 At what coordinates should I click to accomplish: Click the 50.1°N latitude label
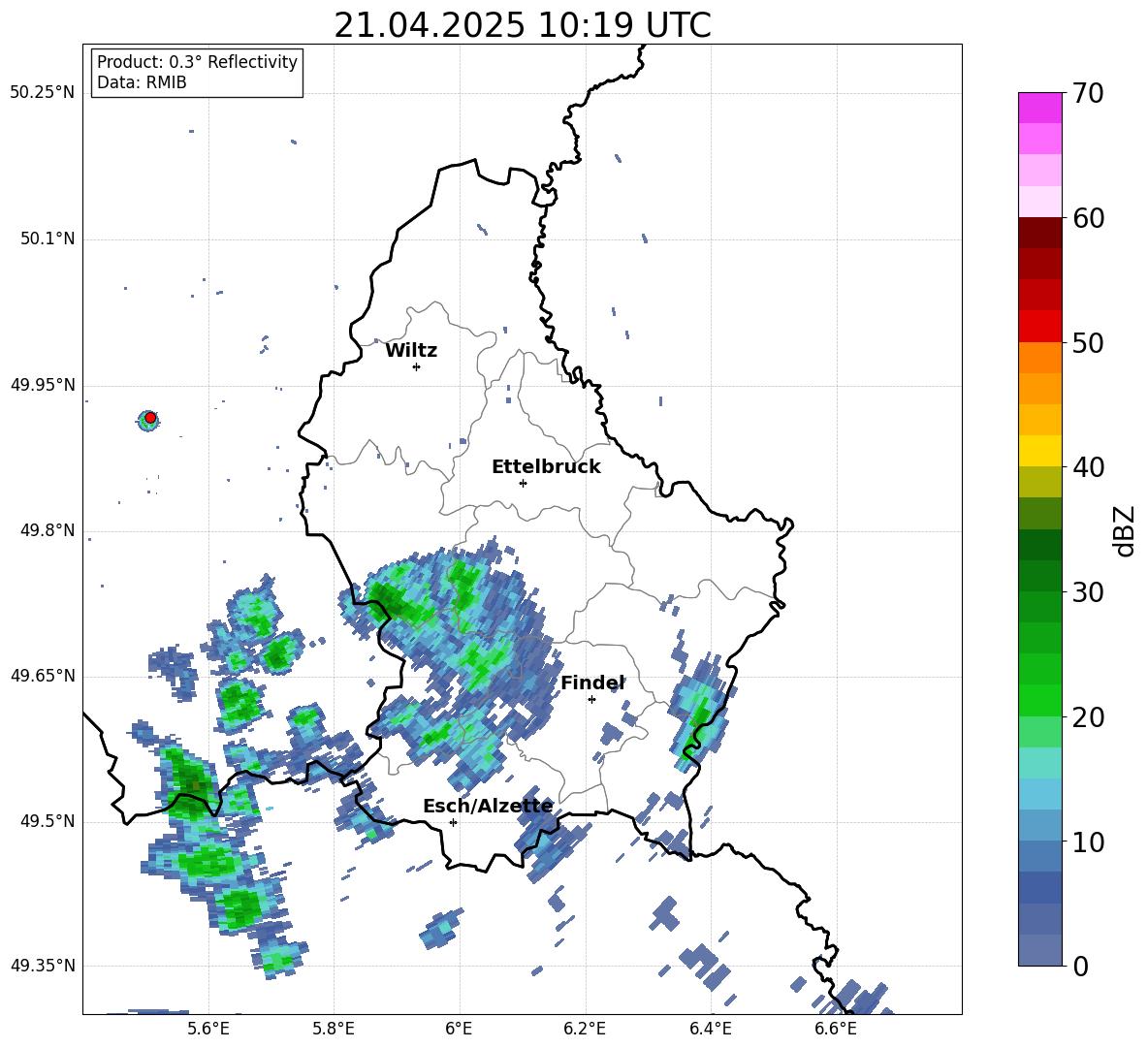pos(48,239)
